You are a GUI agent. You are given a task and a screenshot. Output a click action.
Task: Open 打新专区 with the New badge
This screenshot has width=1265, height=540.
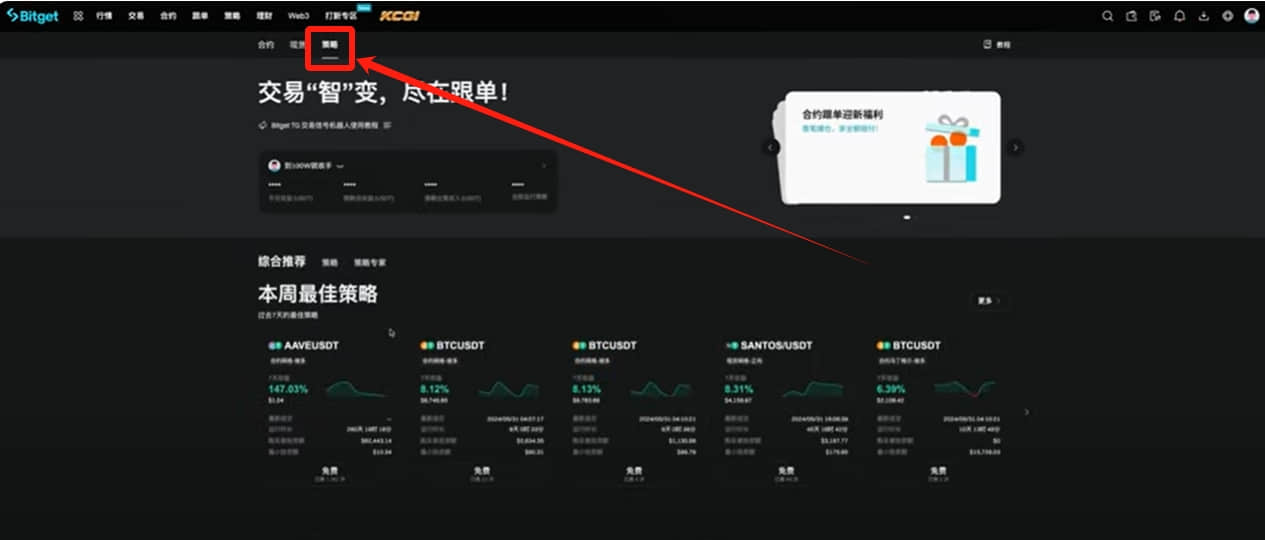click(x=341, y=16)
